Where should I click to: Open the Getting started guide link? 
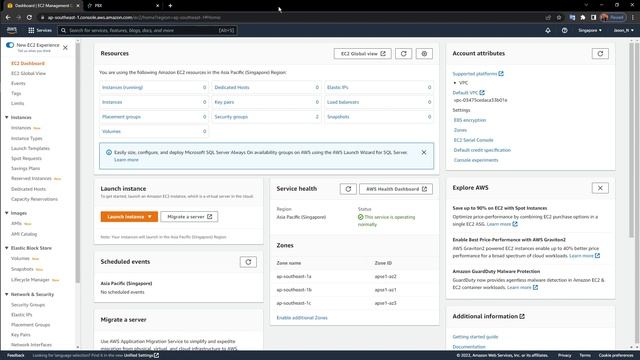click(475, 337)
